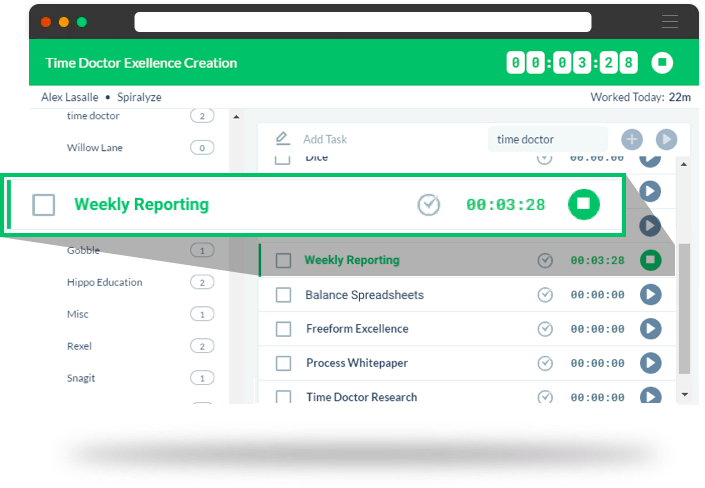Click the Time Doctor Research task name
705x488 pixels.
361,397
